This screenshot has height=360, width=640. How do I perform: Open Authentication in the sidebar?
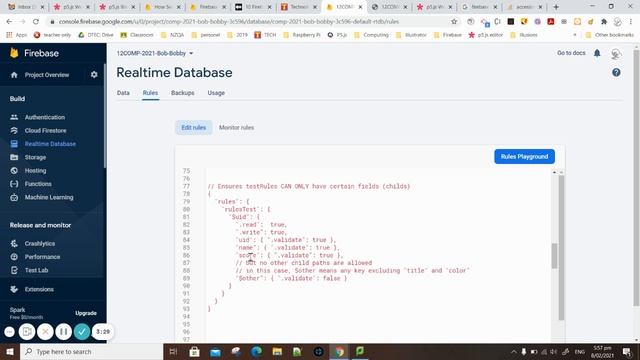(44, 118)
